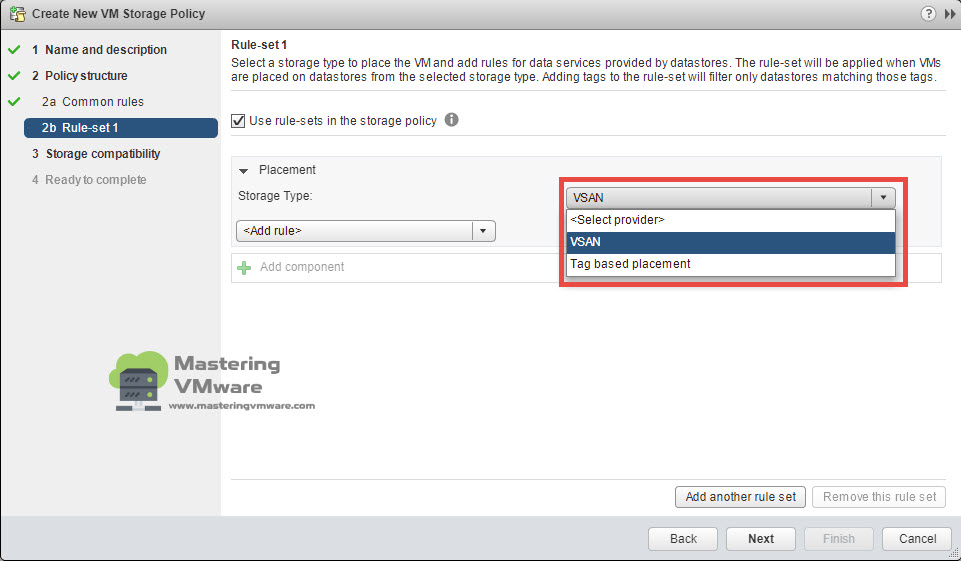This screenshot has height=561, width=961.
Task: Open the Add rule dropdown
Action: click(x=365, y=231)
